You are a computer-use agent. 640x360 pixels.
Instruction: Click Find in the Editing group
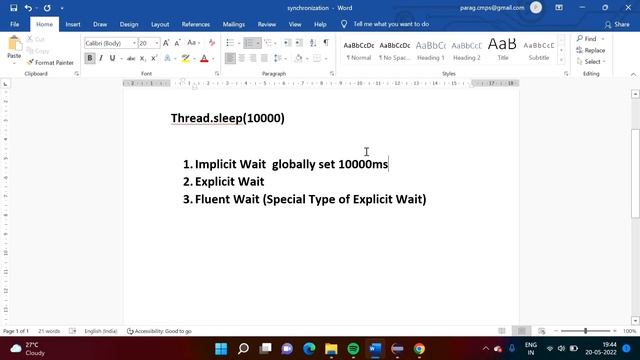coord(590,39)
